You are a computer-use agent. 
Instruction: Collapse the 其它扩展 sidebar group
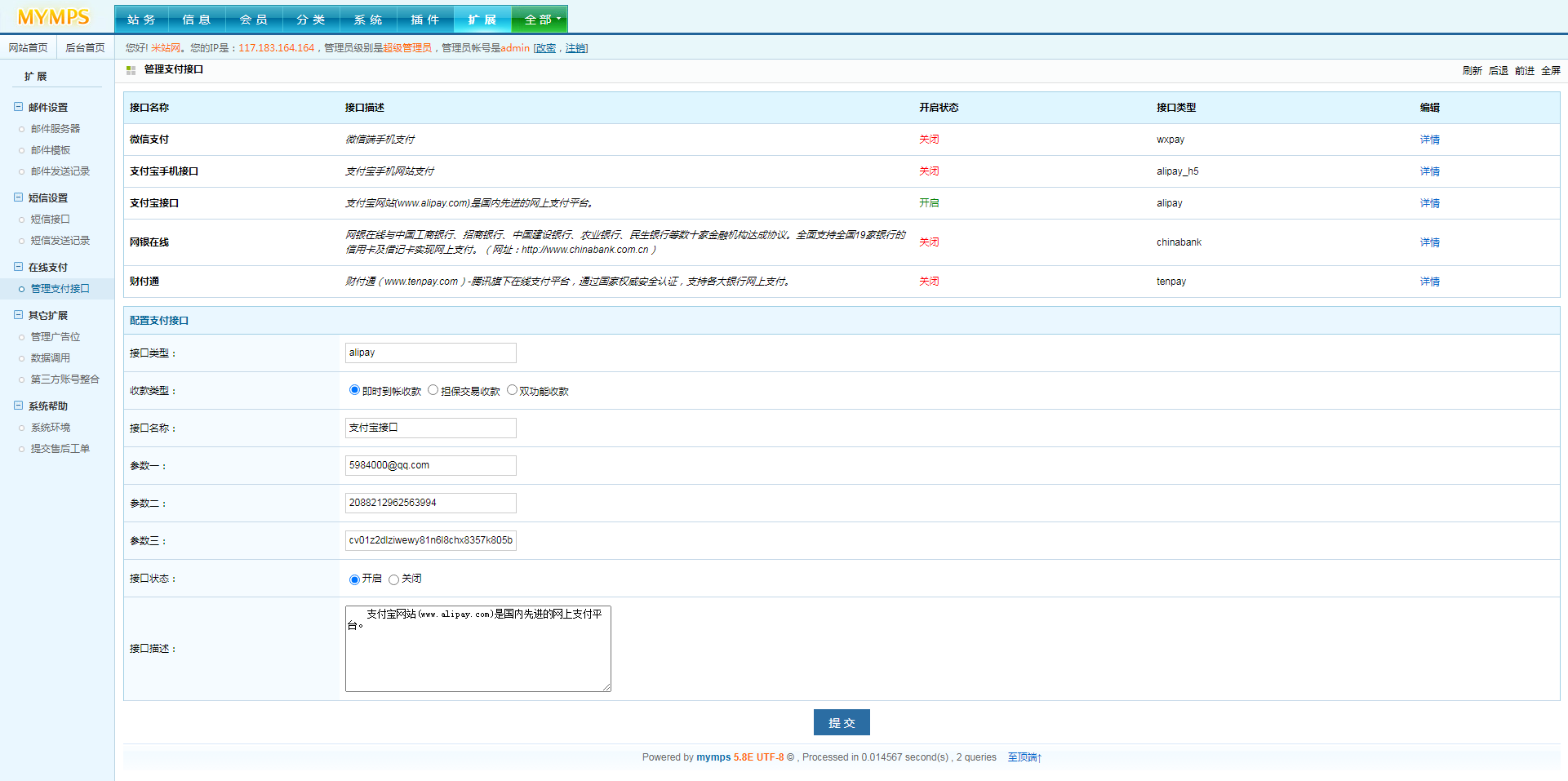[x=18, y=315]
